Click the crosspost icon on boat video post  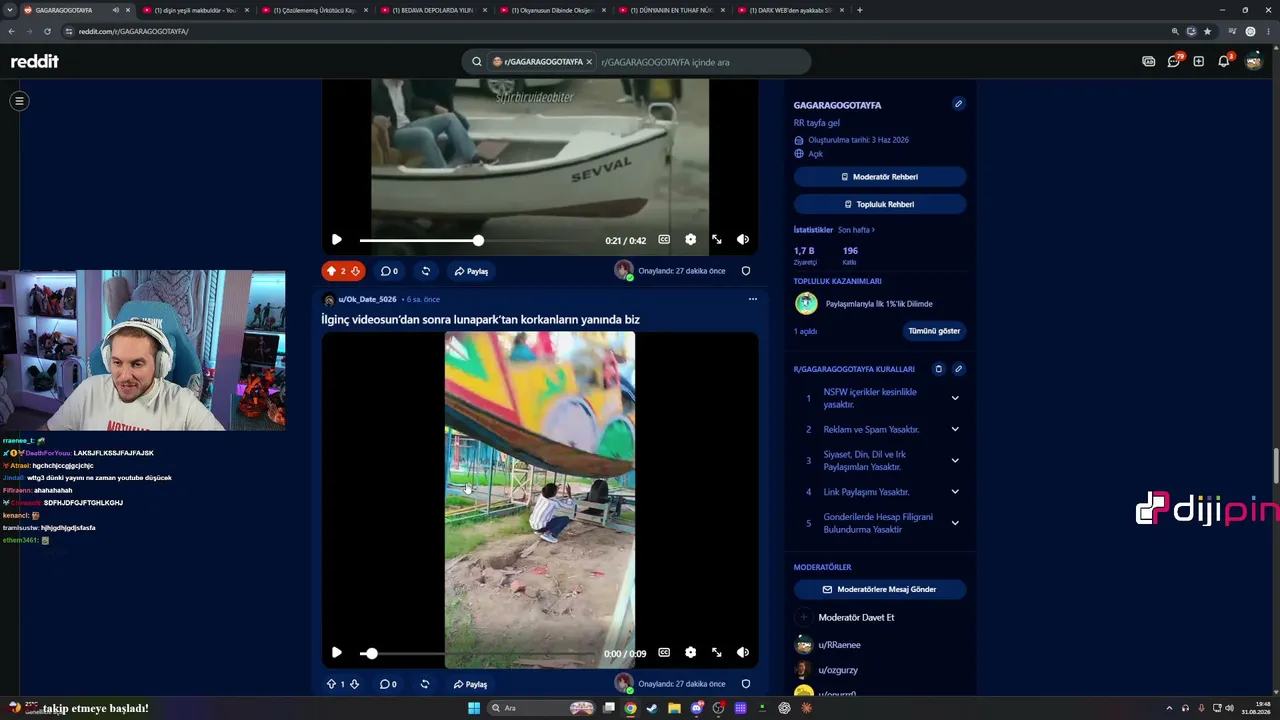[x=425, y=271]
